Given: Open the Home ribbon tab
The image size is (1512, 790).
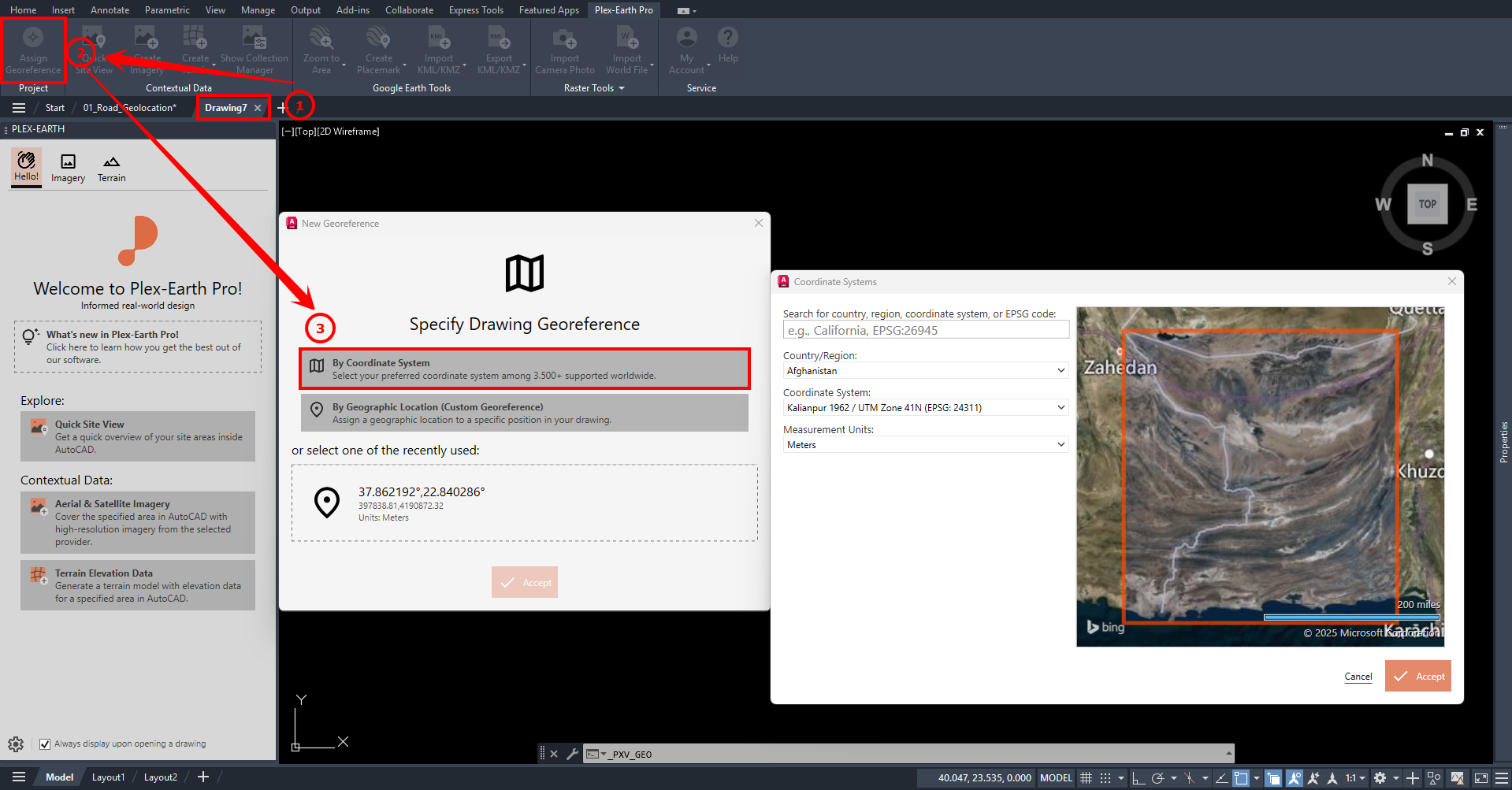Looking at the screenshot, I should click(x=23, y=9).
